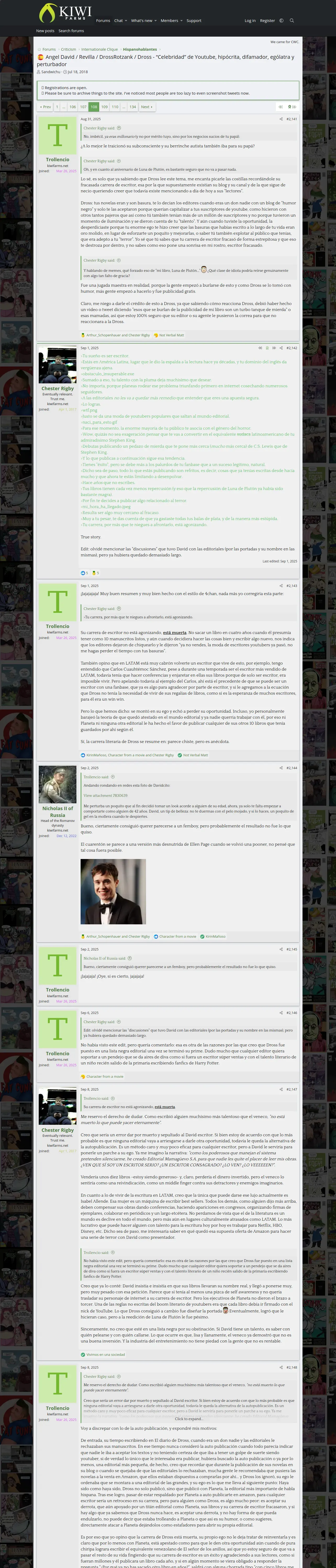The height and width of the screenshot is (1568, 336).
Task: Jump to previous highlighted post from post #2,142
Action: coord(260,348)
